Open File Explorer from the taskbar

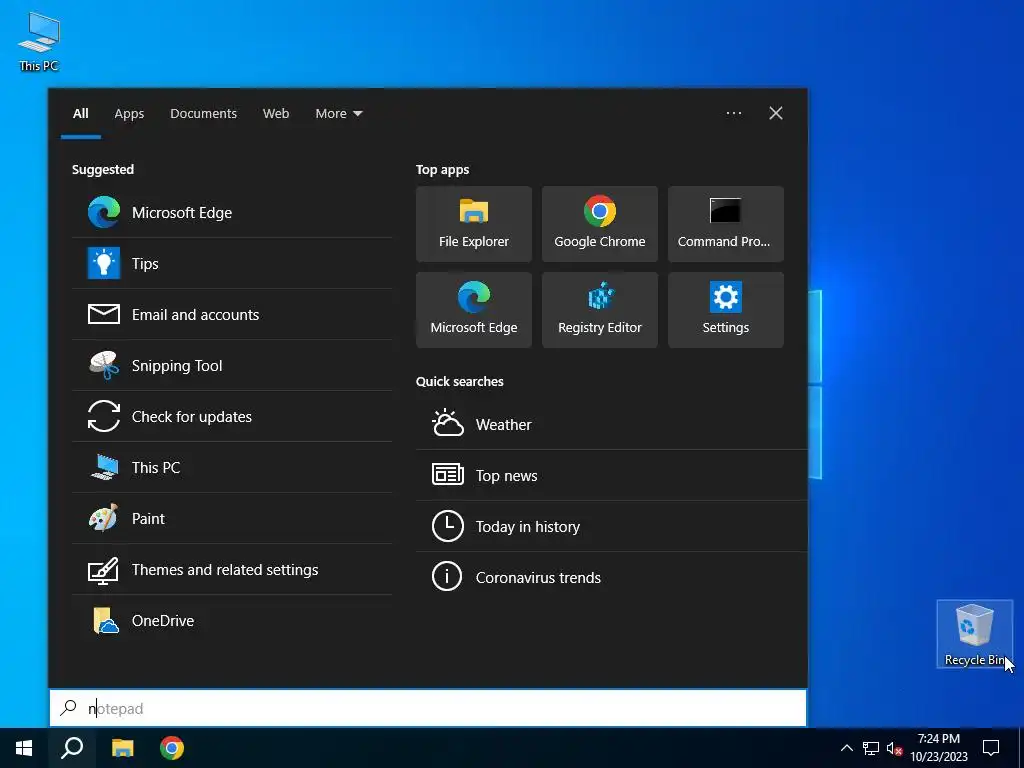pos(122,748)
